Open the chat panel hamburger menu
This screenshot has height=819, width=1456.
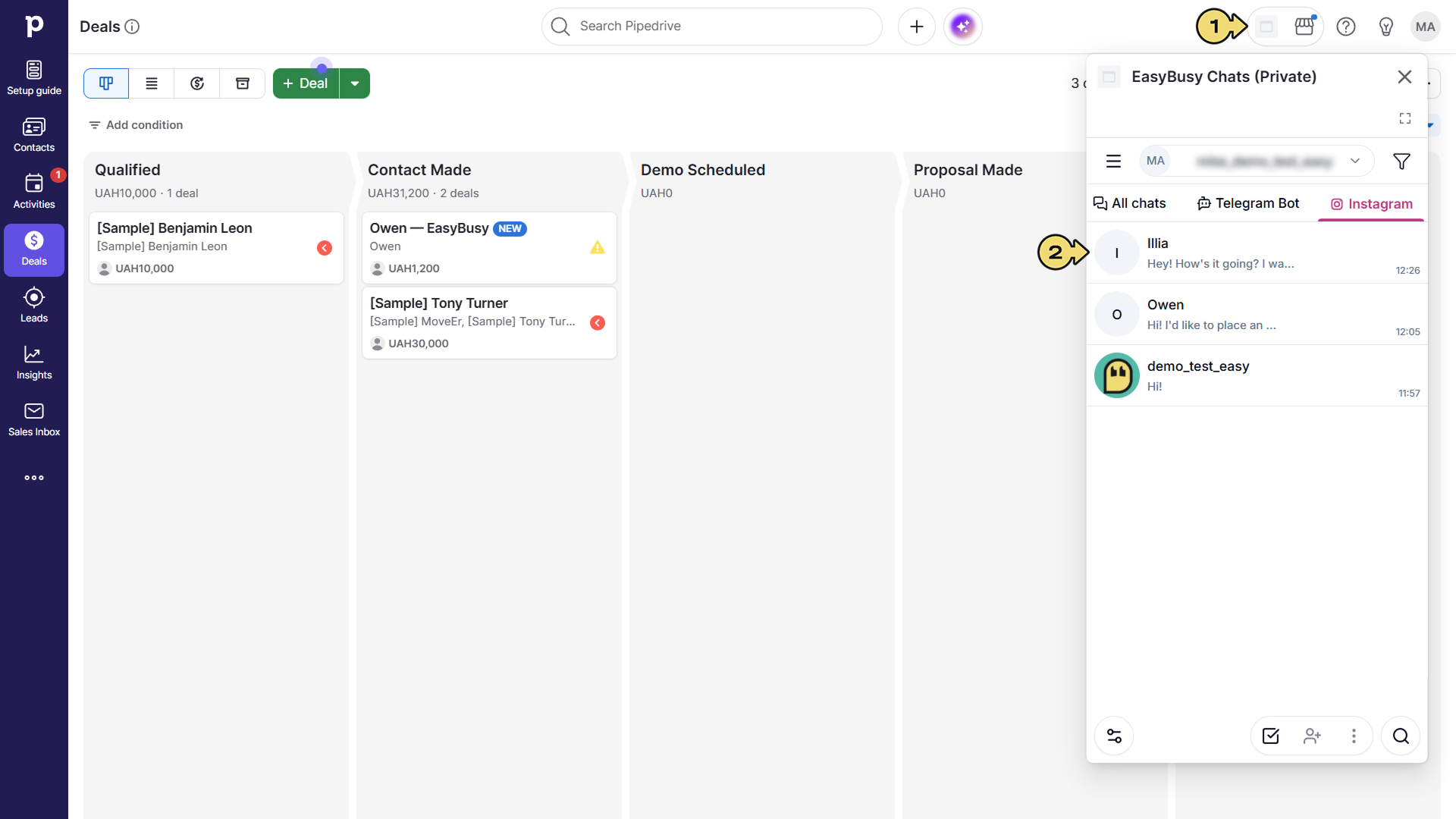pyautogui.click(x=1113, y=162)
